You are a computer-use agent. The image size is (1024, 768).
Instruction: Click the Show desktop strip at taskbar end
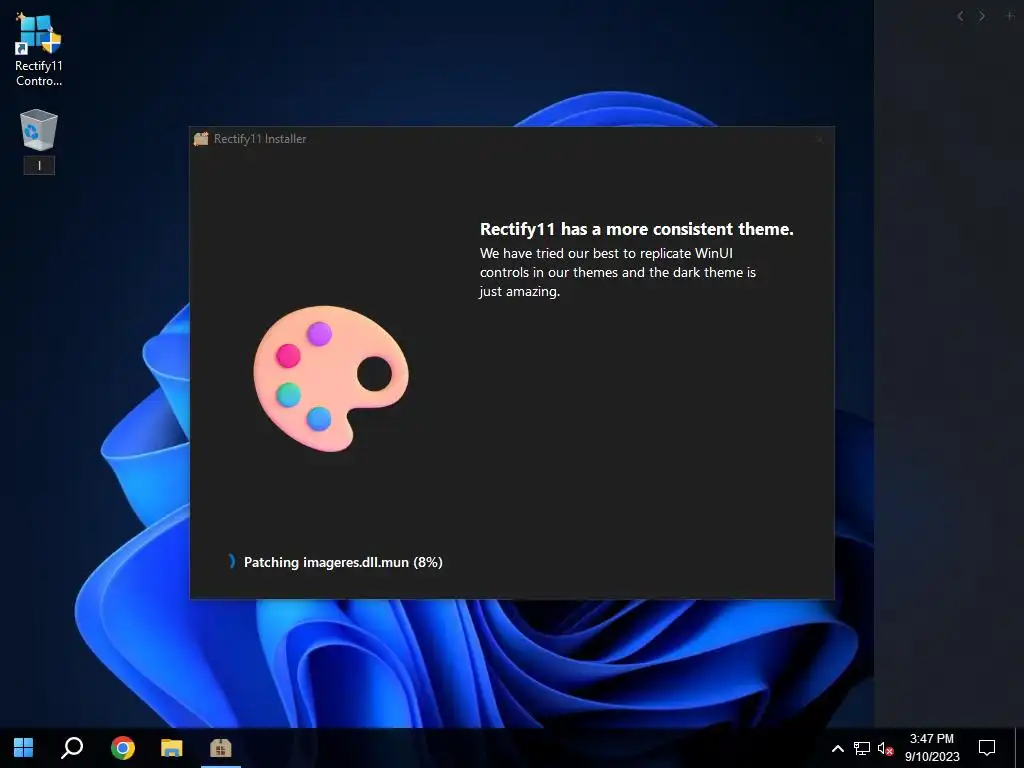(x=1019, y=747)
